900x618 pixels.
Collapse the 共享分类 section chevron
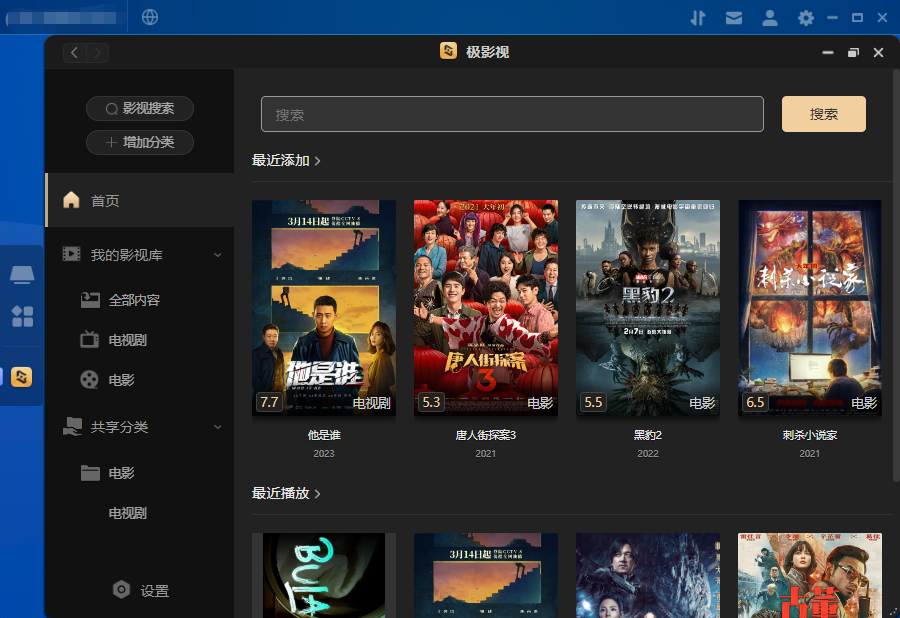218,427
